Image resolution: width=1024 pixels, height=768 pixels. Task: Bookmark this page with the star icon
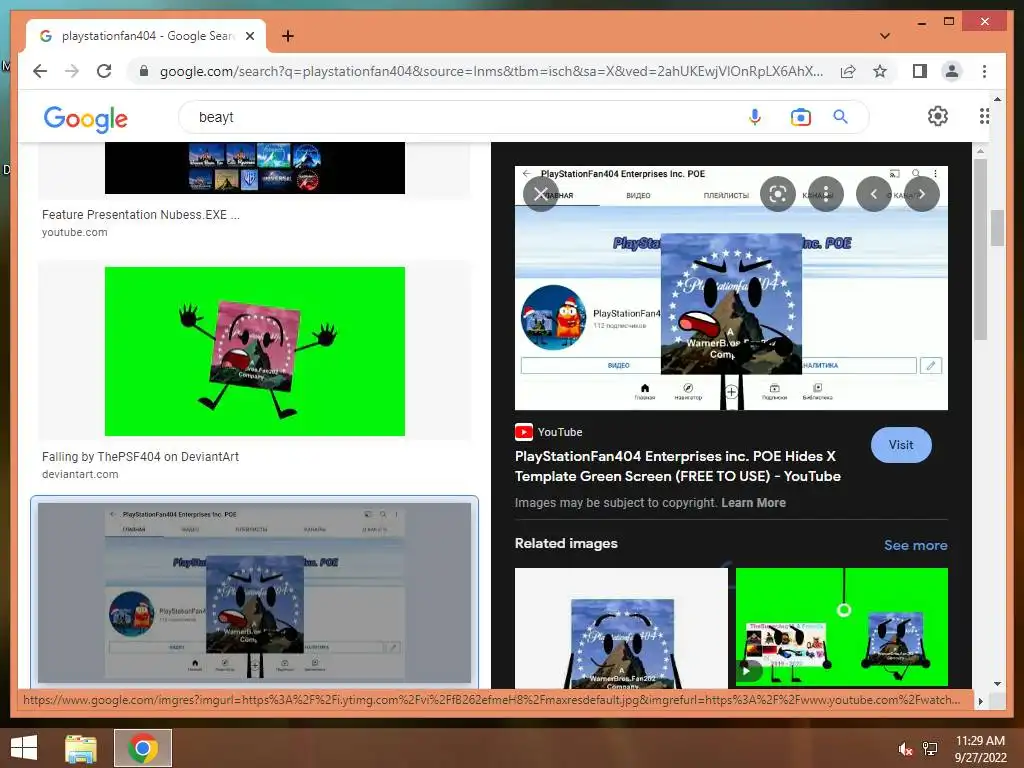pyautogui.click(x=880, y=71)
